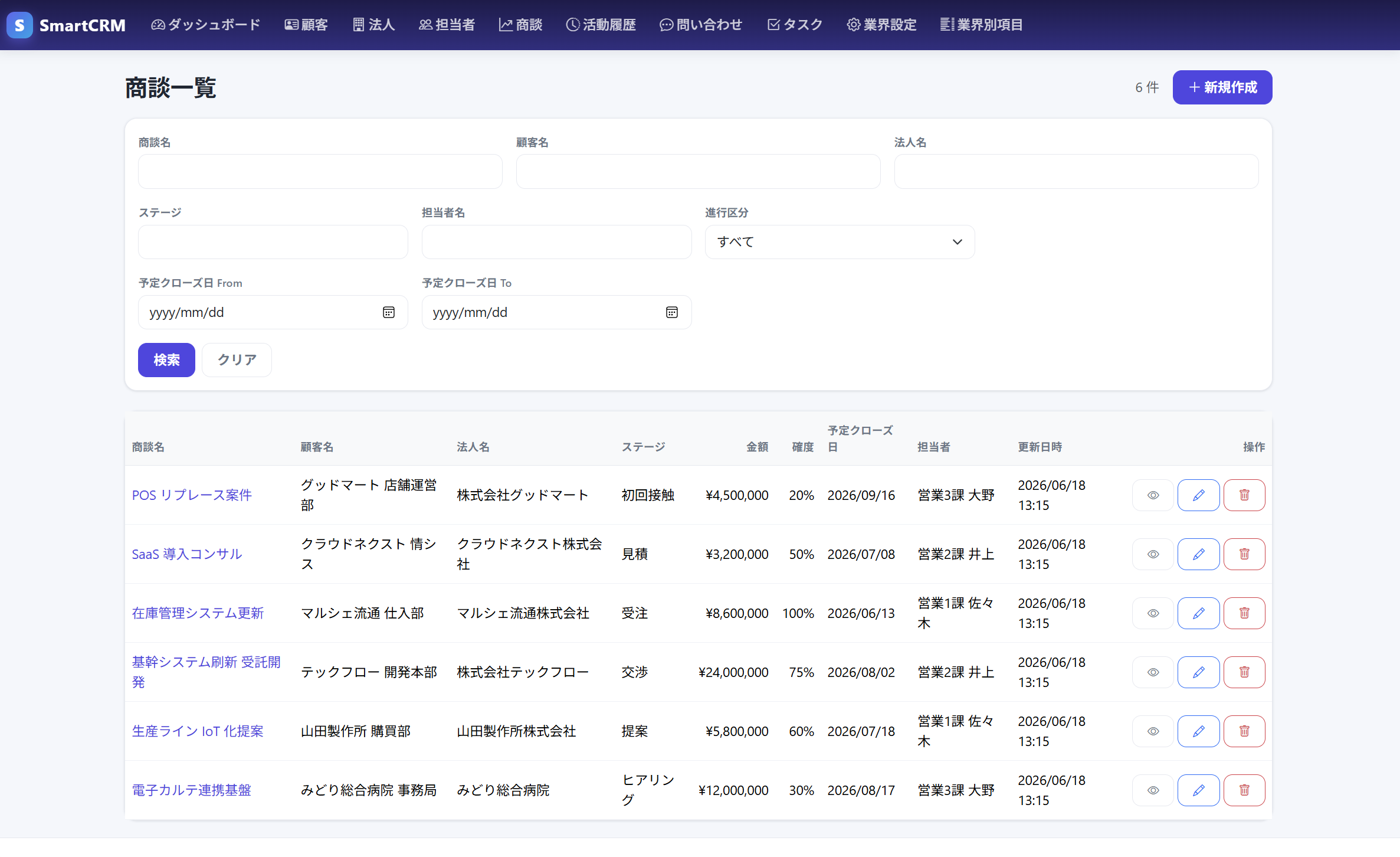This screenshot has height=857, width=1400.
Task: Open the 法人 menu item
Action: (x=373, y=25)
